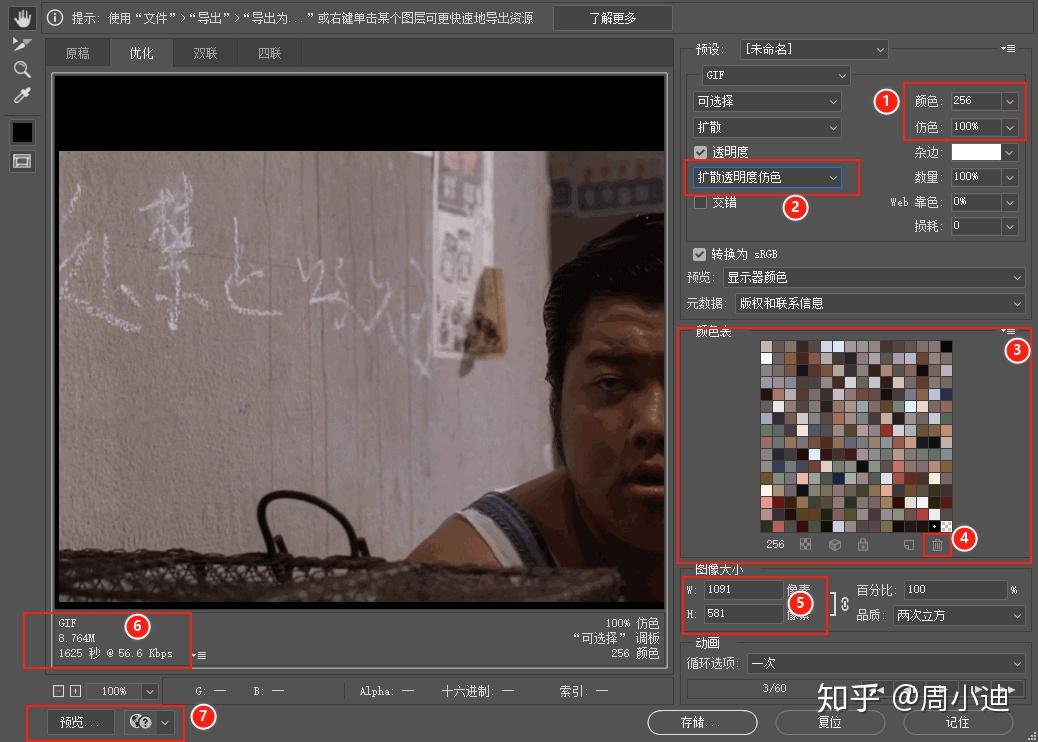Click the 百分比 field showing 100
Screen dimensions: 1038x742
955,590
